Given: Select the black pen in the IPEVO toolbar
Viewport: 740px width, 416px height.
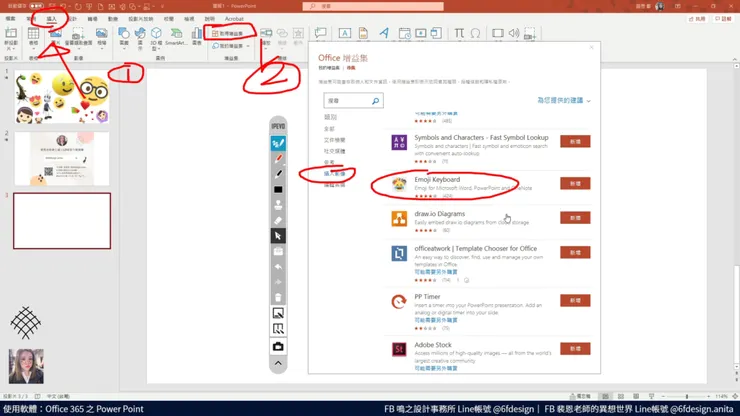Looking at the screenshot, I should (x=278, y=174).
